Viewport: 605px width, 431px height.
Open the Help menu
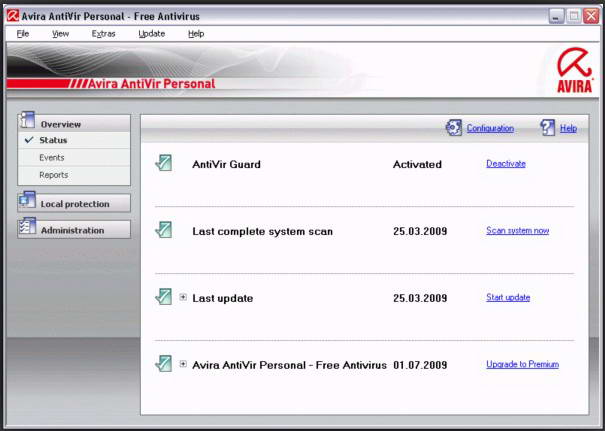pos(196,34)
